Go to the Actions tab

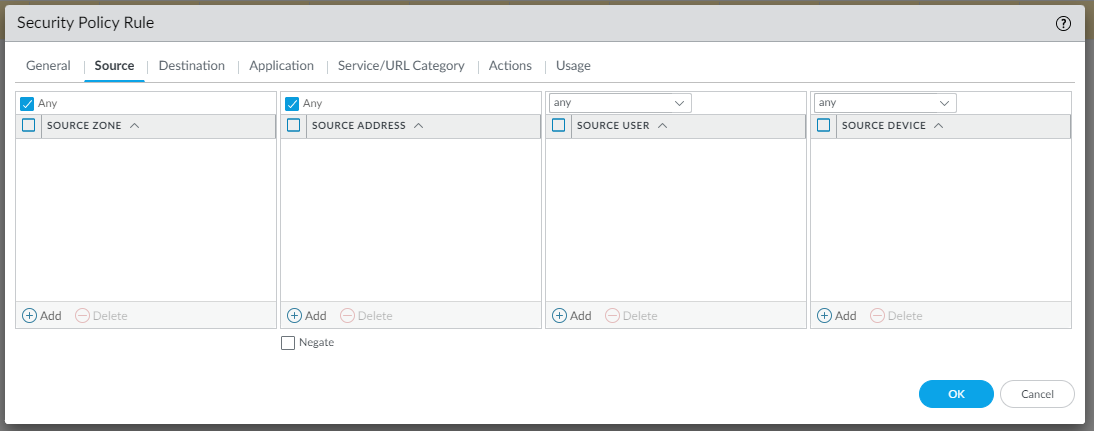coord(510,66)
